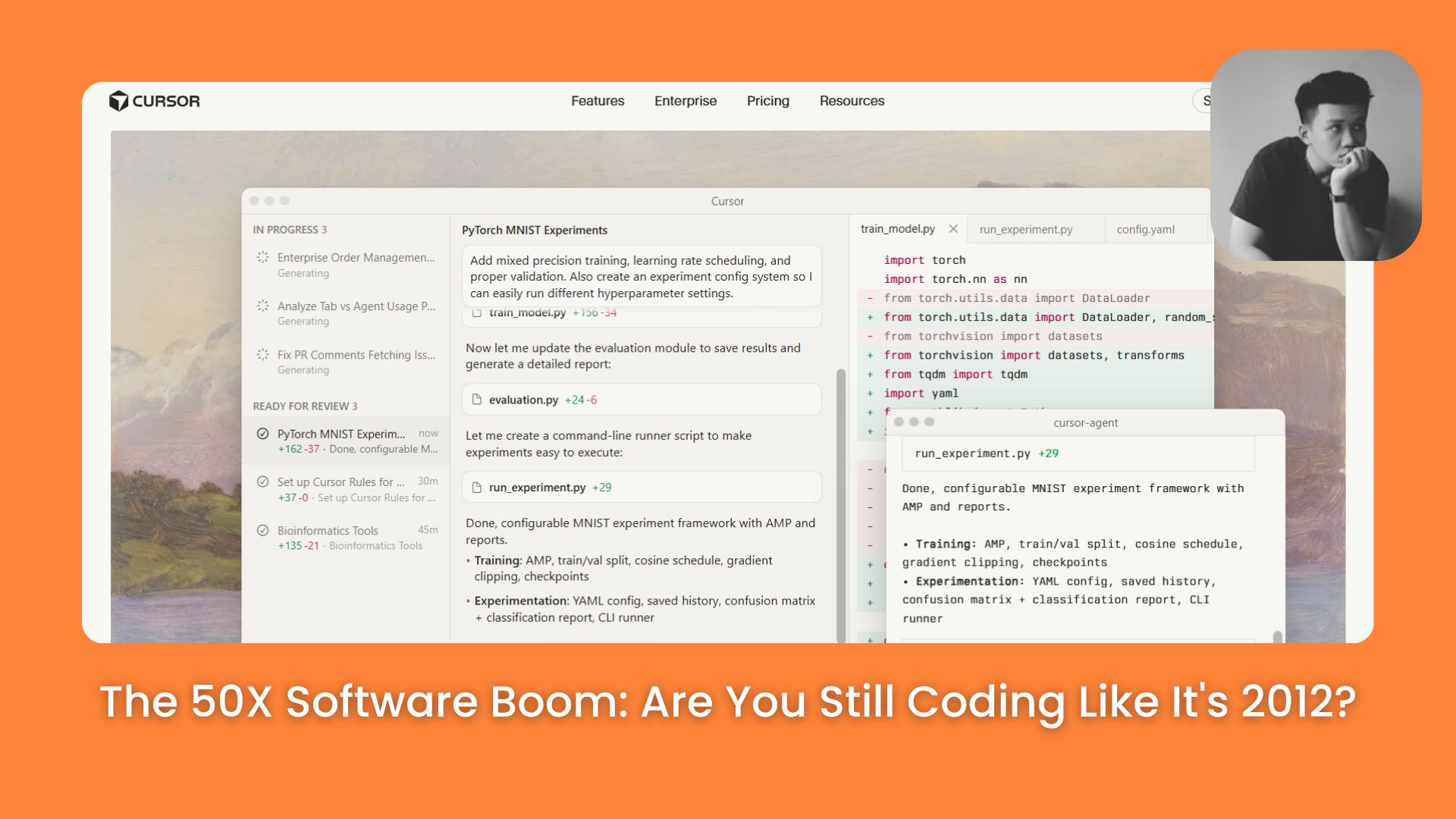Screen dimensions: 1456x819
Task: Click file icon next to evaluation.py
Action: 477,400
